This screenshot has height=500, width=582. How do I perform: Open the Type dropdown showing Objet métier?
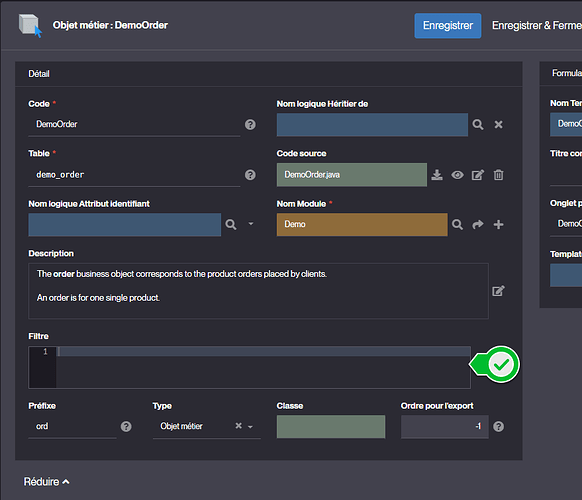tap(251, 427)
